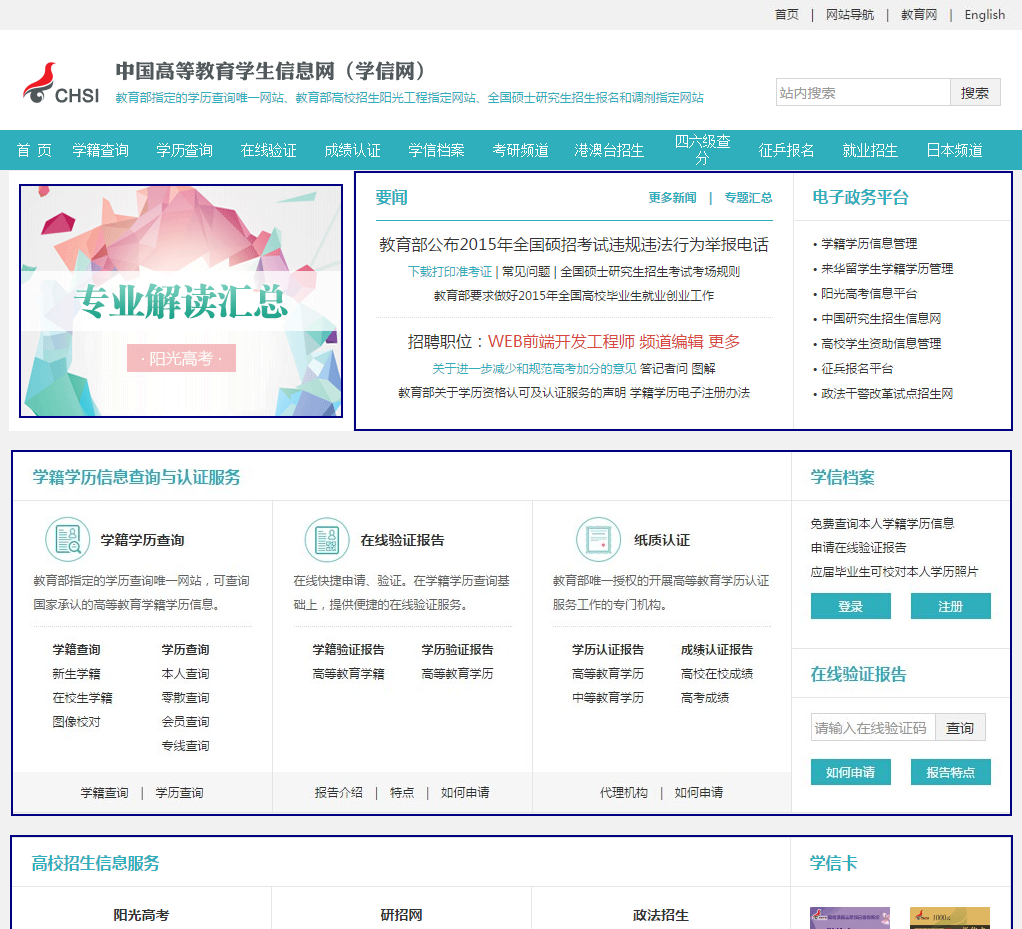
Task: Go to the 考研频道 navigation item
Action: [521, 151]
